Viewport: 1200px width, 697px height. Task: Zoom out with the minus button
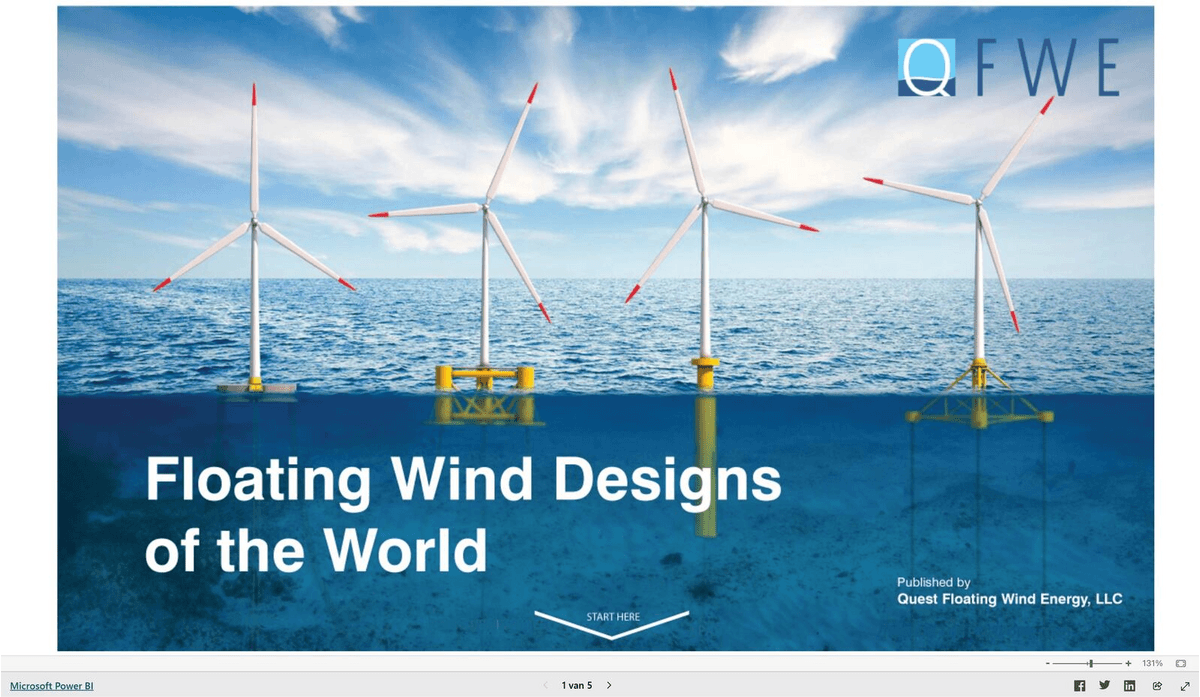(1047, 663)
